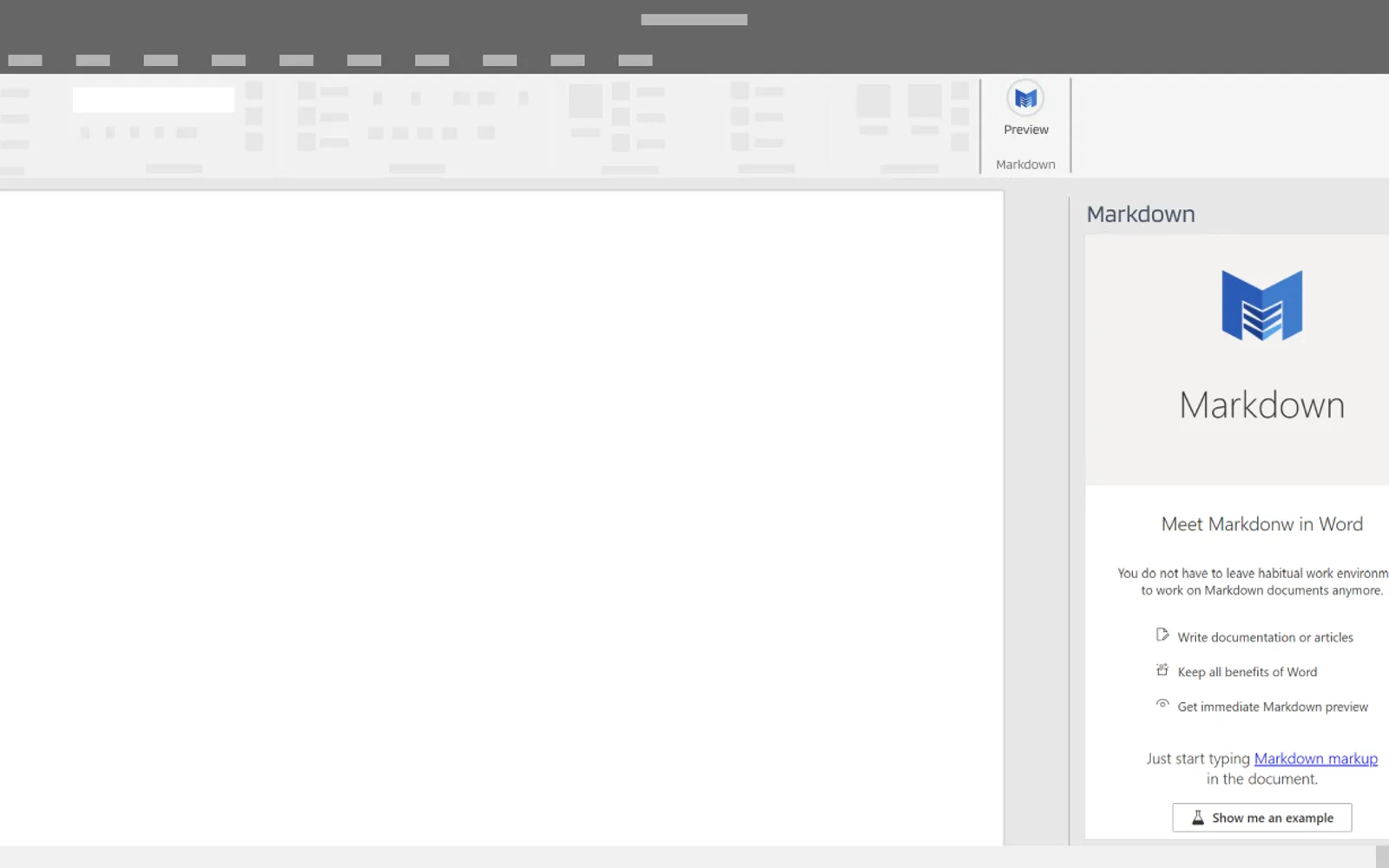Click the large Markdown logo in the pane
Viewport: 1389px width, 868px height.
(1261, 305)
